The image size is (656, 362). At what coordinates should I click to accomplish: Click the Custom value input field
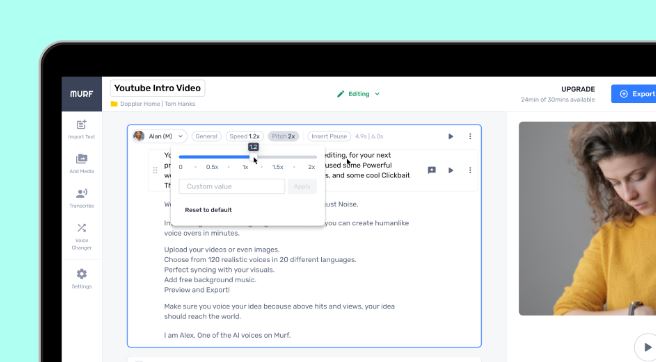coord(232,186)
